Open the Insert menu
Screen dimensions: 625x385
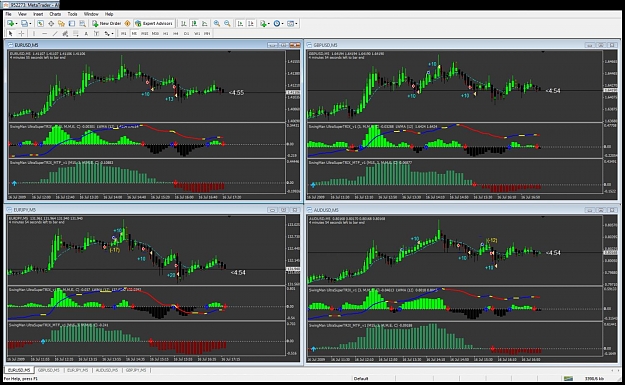pos(38,14)
